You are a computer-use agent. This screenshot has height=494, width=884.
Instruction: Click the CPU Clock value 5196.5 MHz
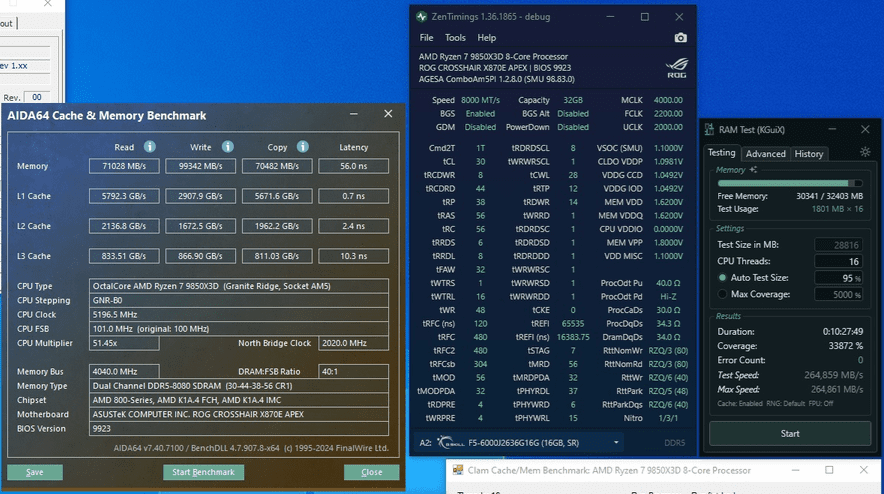tap(238, 314)
